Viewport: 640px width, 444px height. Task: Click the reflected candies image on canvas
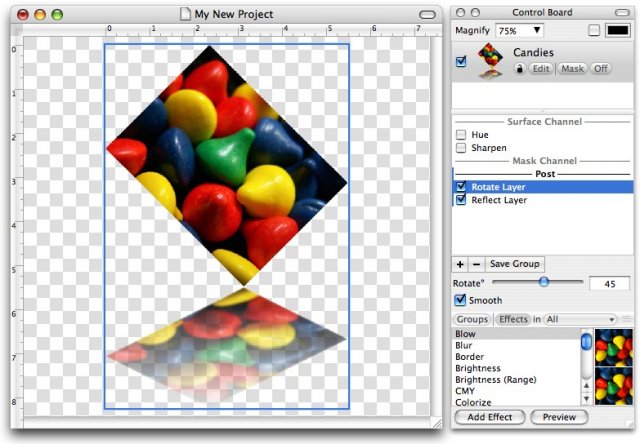[x=227, y=344]
